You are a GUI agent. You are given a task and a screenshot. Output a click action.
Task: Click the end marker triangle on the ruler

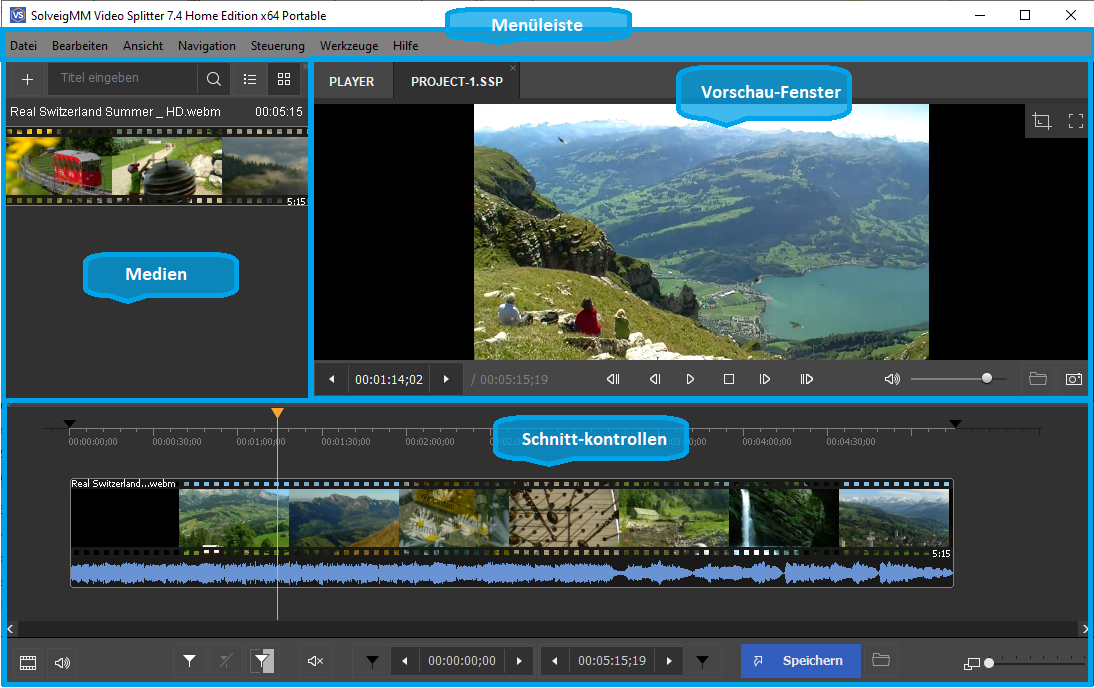pos(955,424)
